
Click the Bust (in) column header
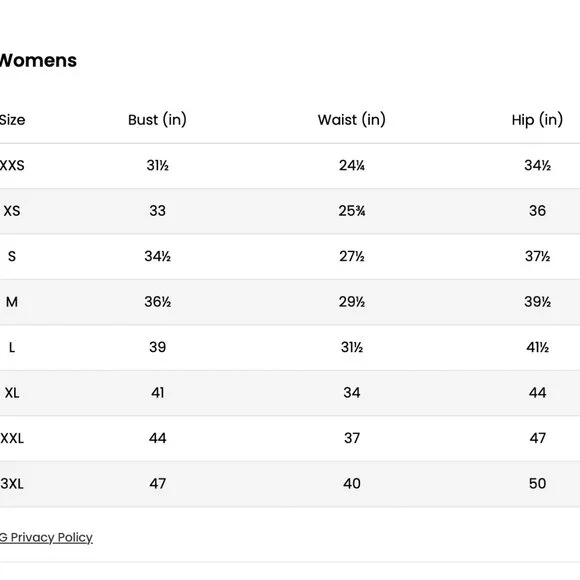coord(157,120)
